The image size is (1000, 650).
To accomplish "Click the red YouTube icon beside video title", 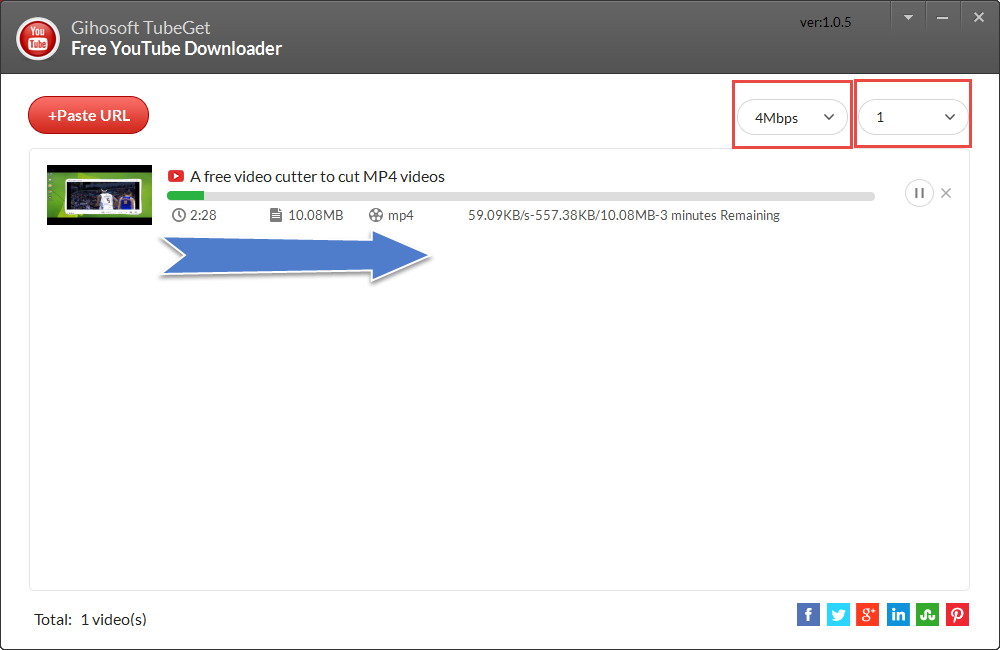I will point(175,176).
